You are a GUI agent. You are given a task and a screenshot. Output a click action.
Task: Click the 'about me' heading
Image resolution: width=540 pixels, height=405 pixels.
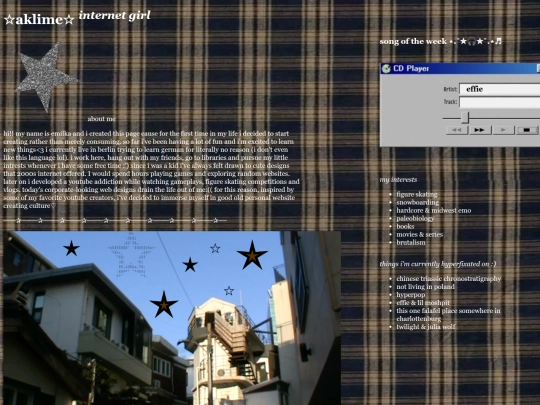tap(102, 119)
